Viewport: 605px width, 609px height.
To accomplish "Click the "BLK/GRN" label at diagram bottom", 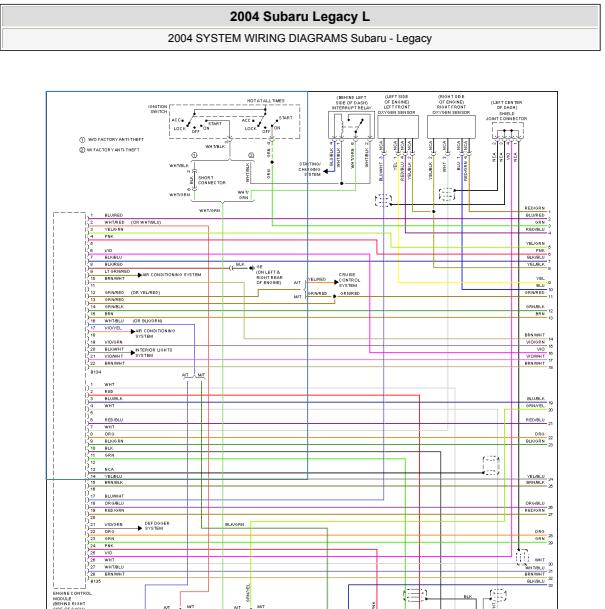I will [235, 524].
